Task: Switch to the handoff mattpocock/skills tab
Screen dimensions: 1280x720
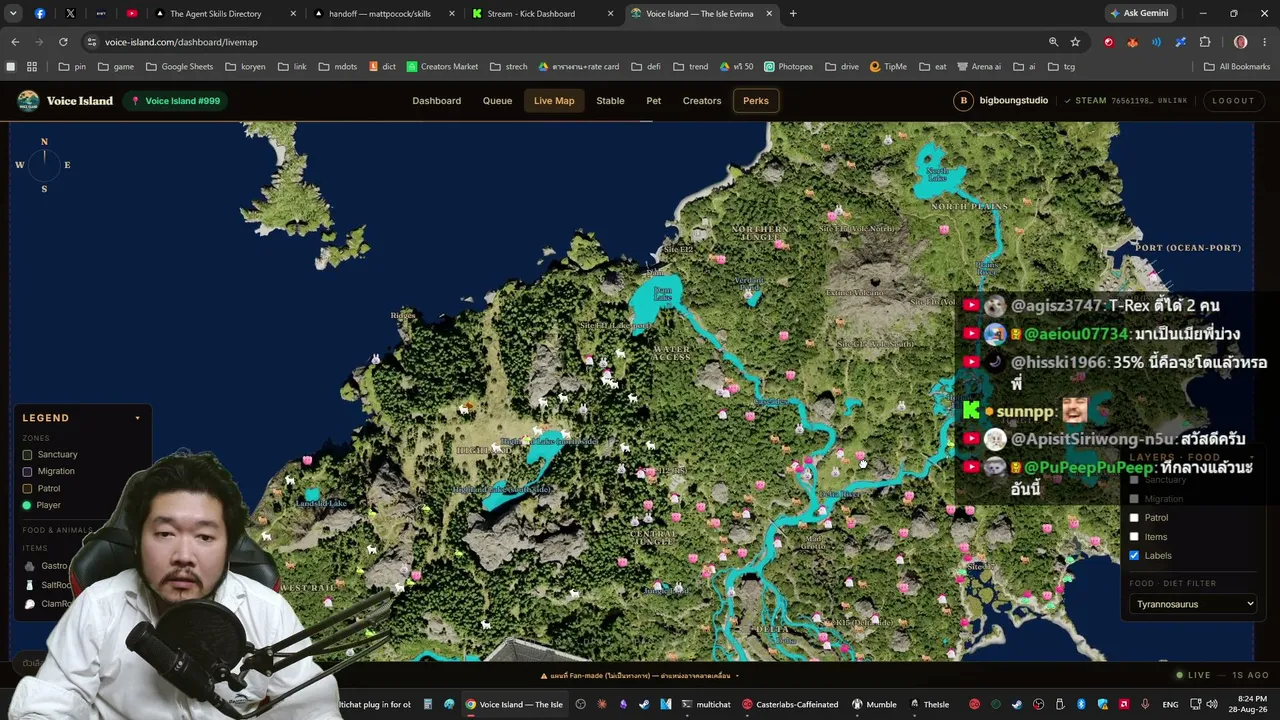Action: (385, 14)
